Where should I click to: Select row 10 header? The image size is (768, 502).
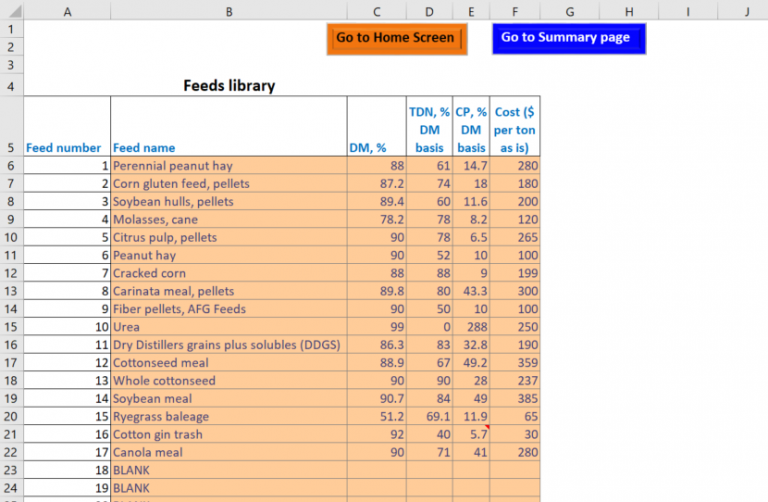(11, 238)
